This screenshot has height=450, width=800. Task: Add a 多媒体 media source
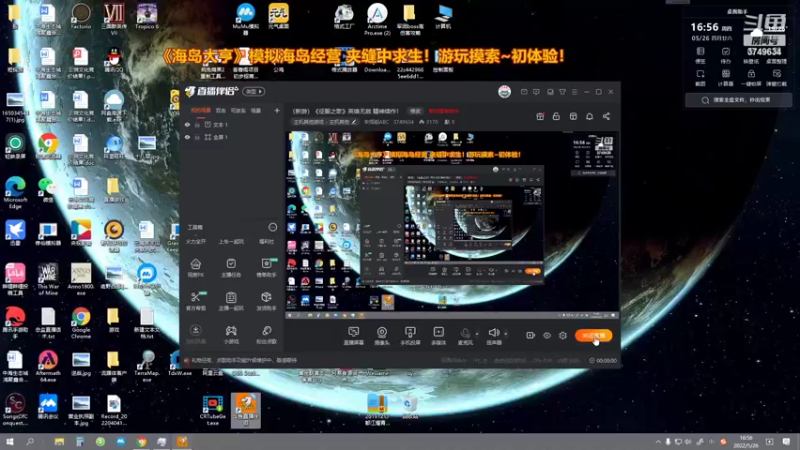(x=438, y=336)
